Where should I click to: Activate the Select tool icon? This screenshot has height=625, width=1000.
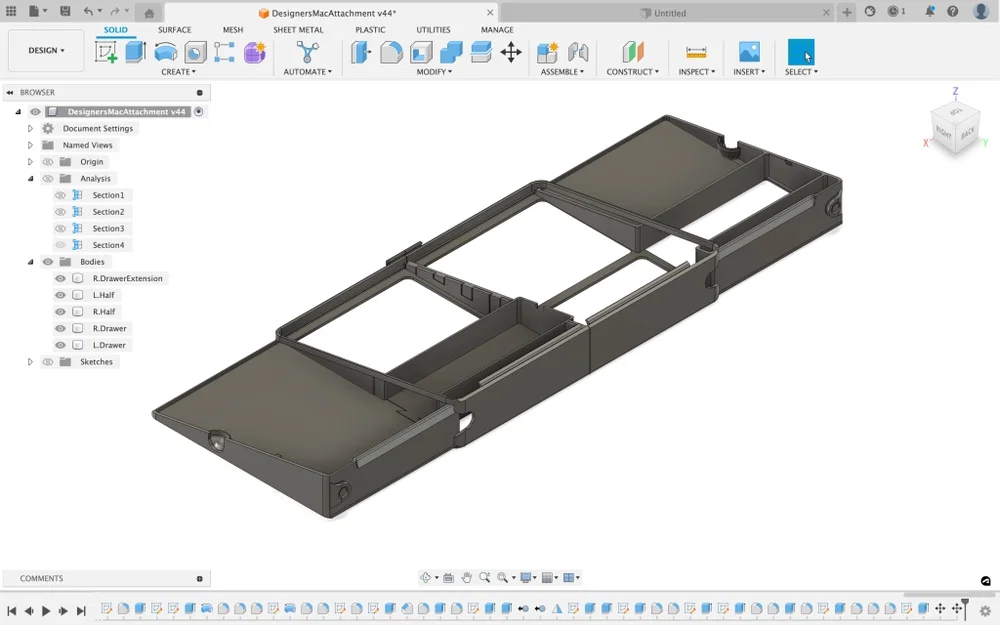click(801, 52)
